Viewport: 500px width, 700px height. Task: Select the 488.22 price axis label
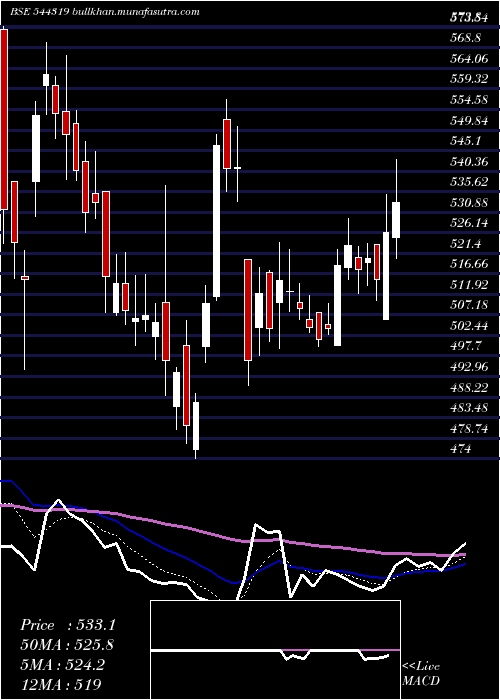pos(468,388)
